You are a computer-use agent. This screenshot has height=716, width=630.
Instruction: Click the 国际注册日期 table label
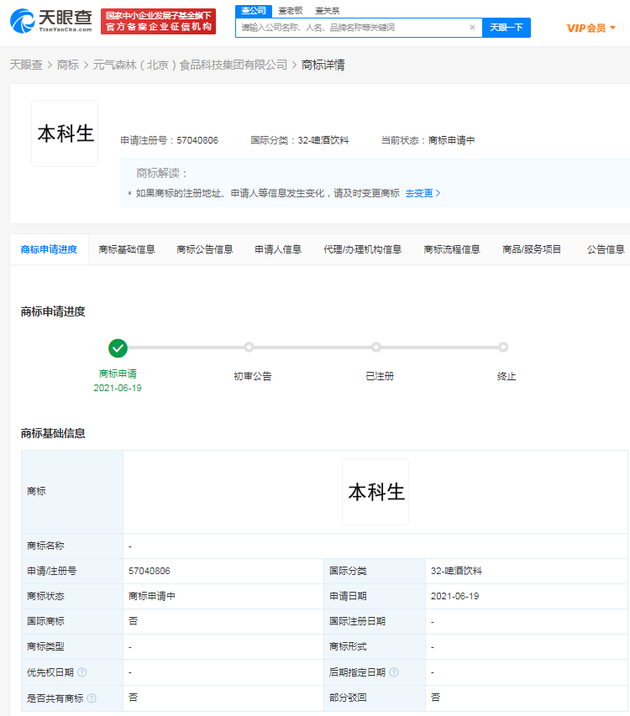[357, 621]
